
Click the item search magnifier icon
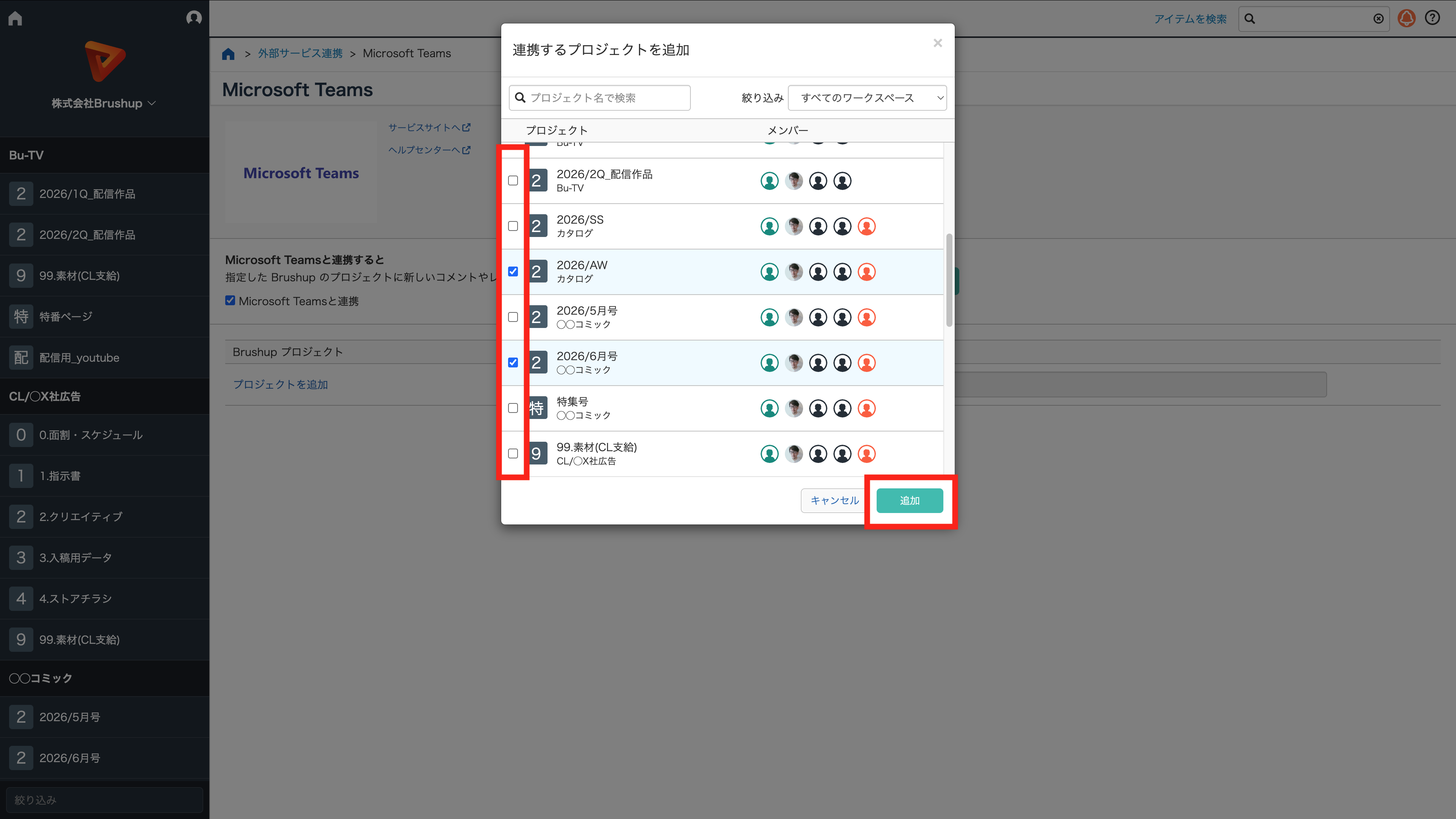click(1250, 19)
